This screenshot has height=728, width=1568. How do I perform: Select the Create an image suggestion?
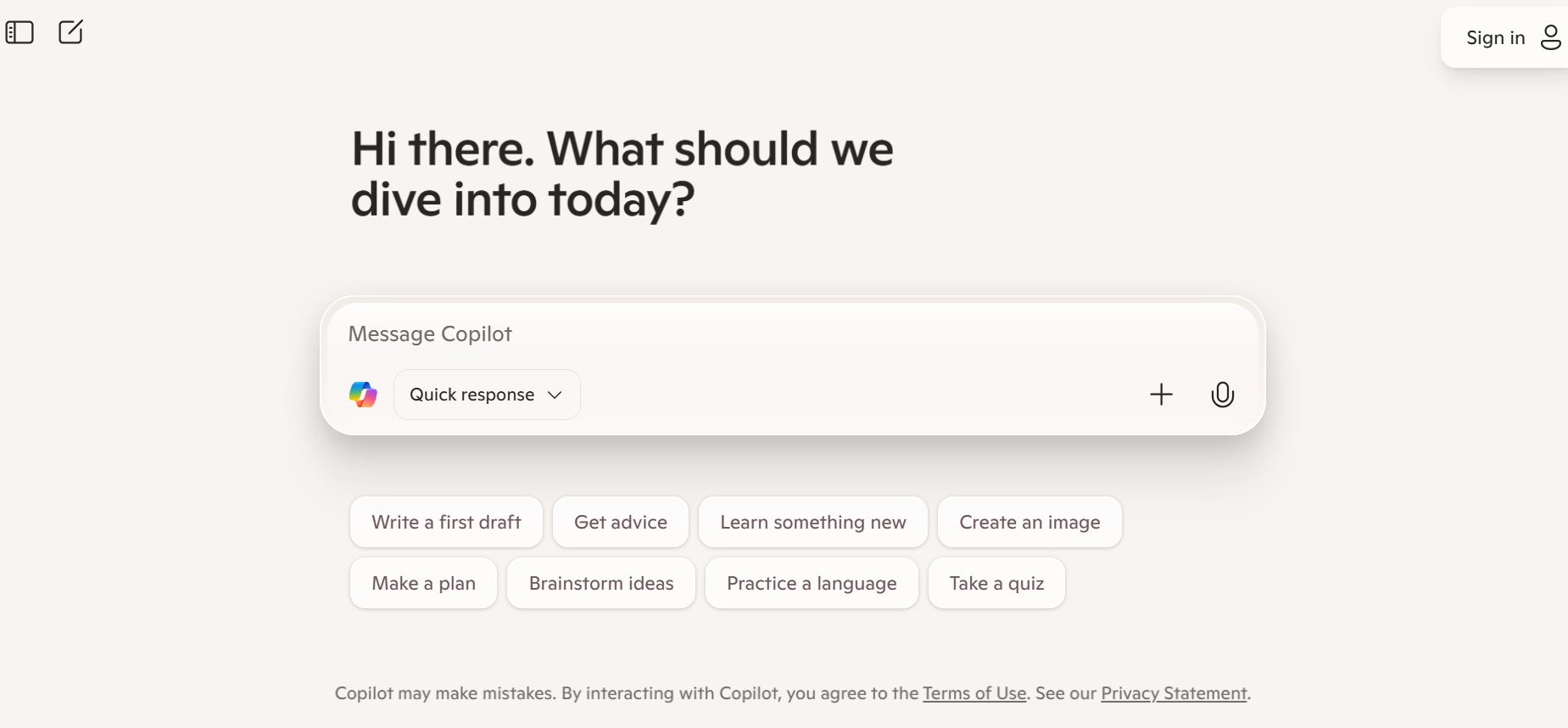1030,522
